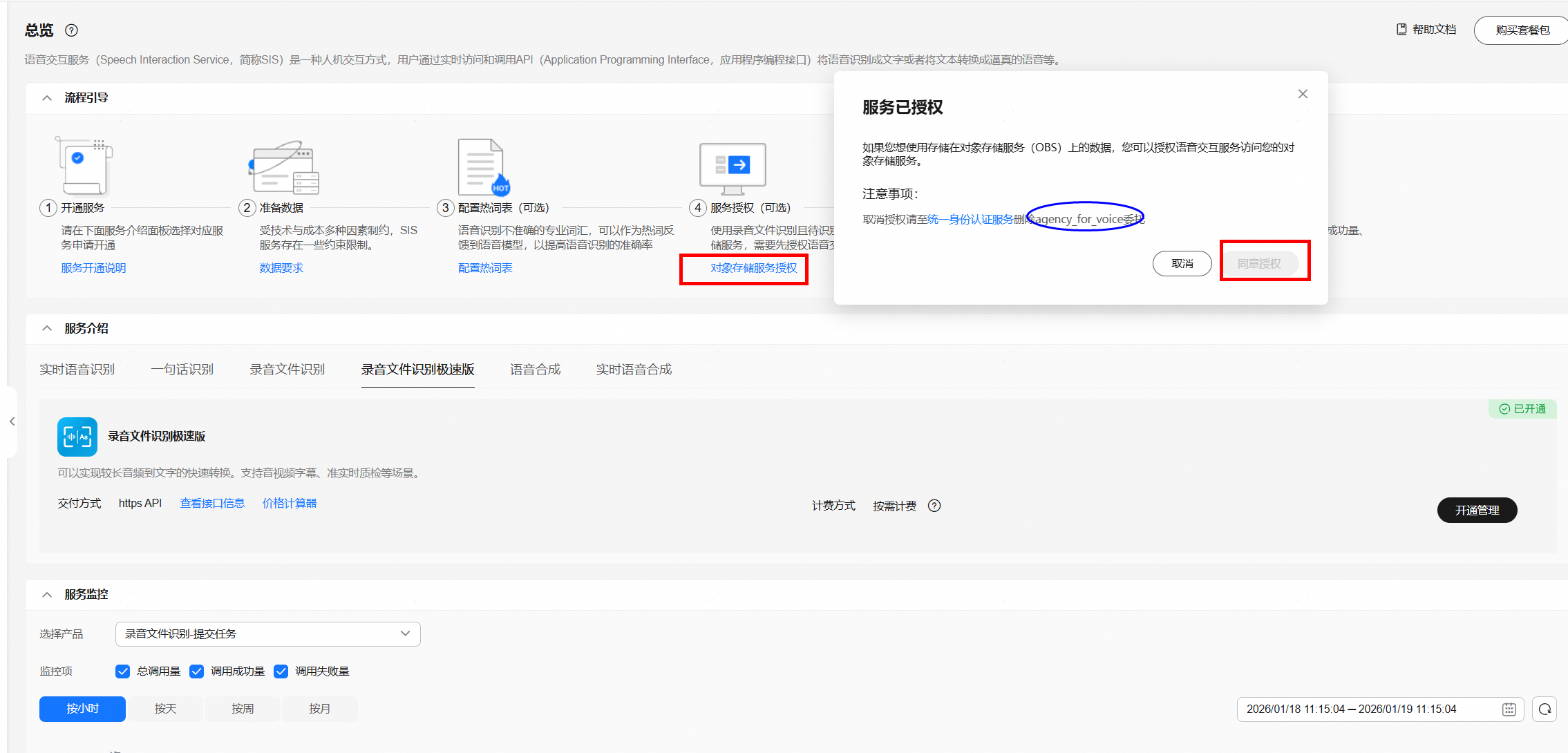Click the 录音文件识别极速版 service icon
1568x753 pixels.
click(77, 437)
